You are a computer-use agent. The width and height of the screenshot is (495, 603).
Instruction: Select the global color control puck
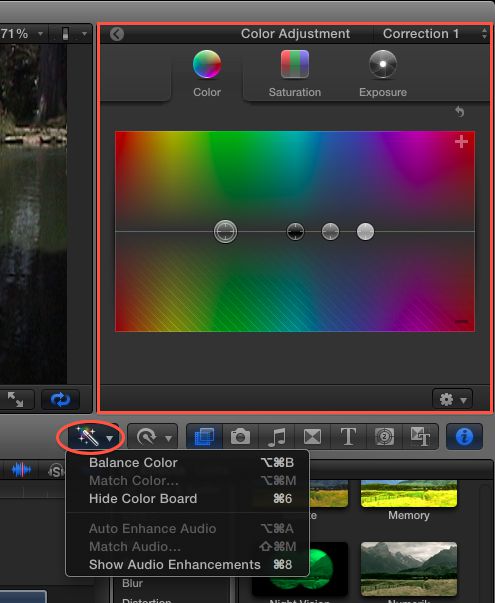click(225, 232)
